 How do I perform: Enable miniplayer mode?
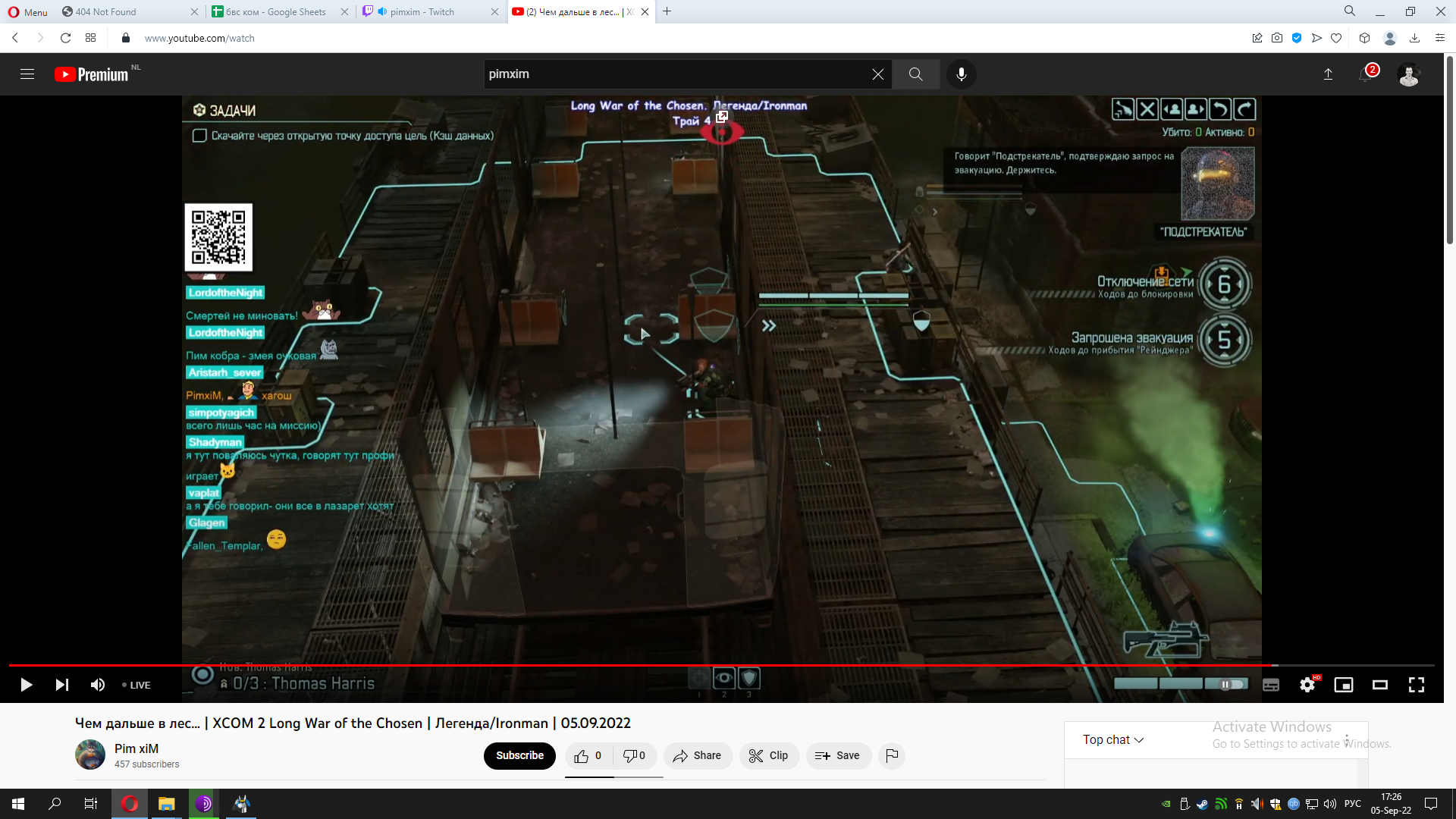point(1344,685)
